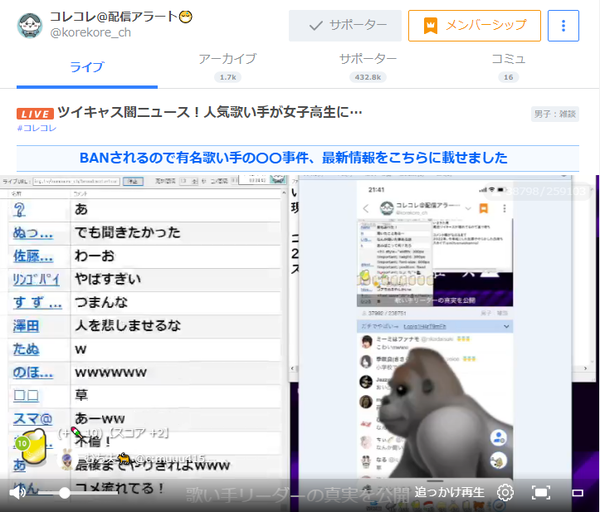The image size is (600, 512).
Task: Open the three-dot more options menu
Action: 563,26
